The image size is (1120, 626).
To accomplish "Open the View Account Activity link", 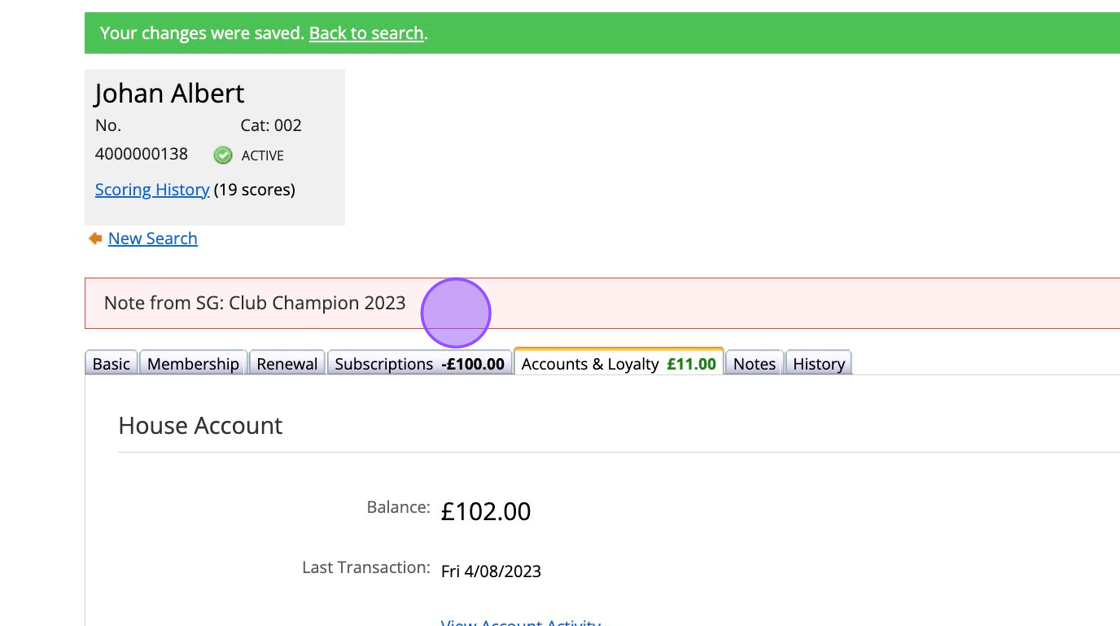I will [521, 622].
